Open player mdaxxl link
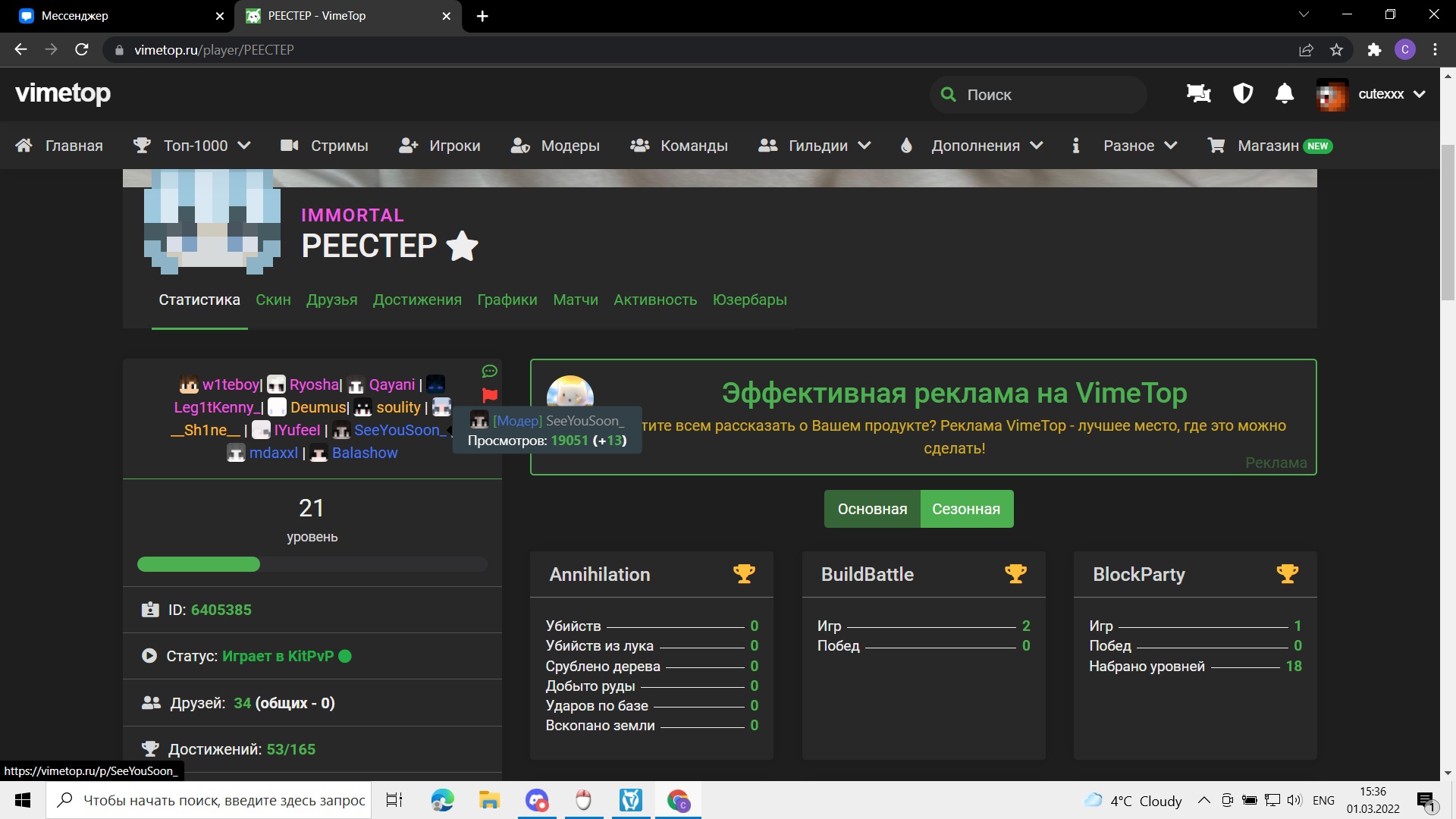The height and width of the screenshot is (819, 1456). [x=274, y=453]
